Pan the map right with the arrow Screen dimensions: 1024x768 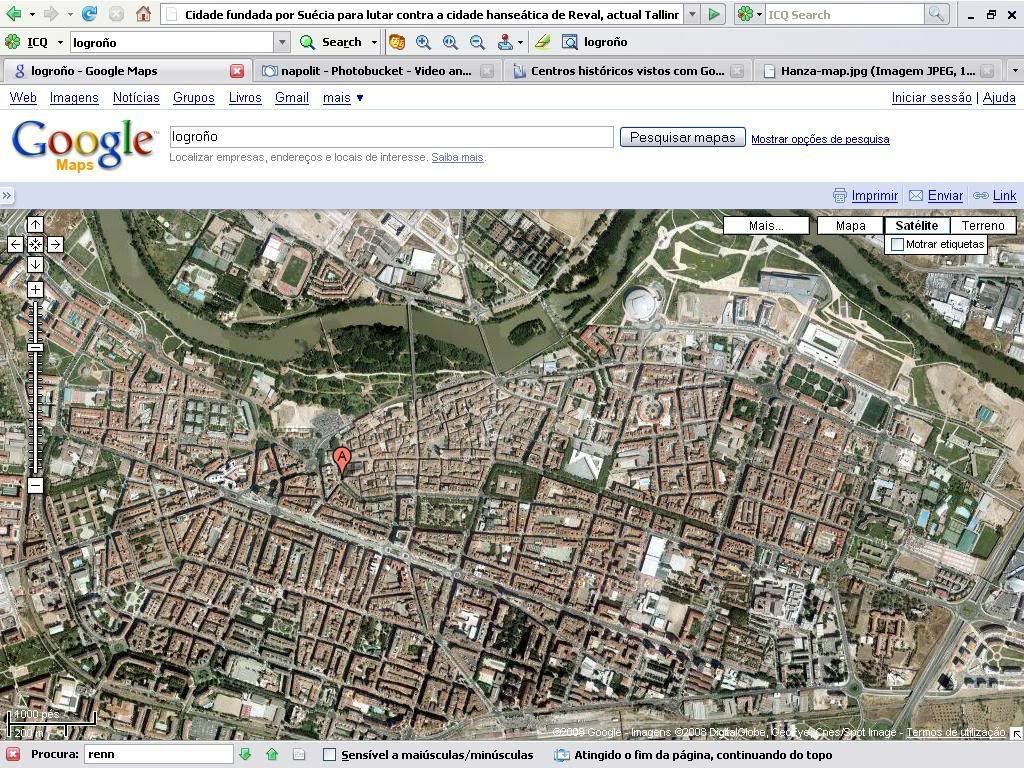pyautogui.click(x=55, y=244)
